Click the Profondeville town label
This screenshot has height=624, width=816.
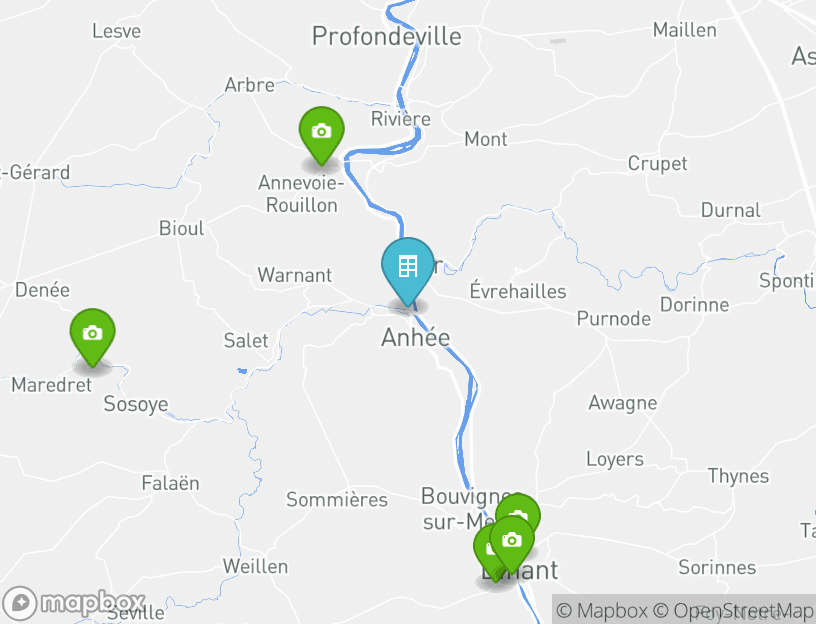coord(387,36)
